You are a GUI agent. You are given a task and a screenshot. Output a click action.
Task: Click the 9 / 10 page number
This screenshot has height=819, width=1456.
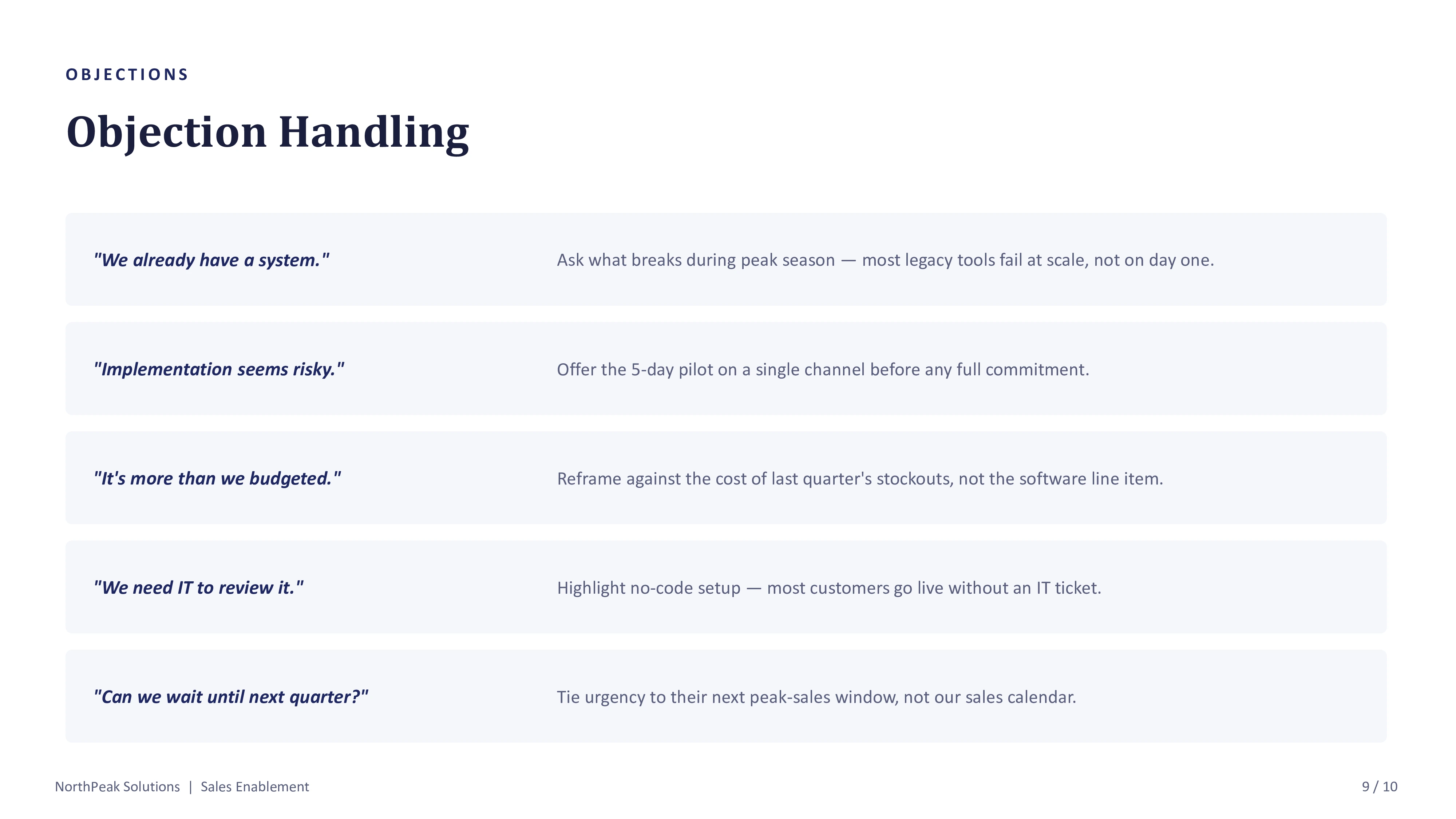point(1379,786)
